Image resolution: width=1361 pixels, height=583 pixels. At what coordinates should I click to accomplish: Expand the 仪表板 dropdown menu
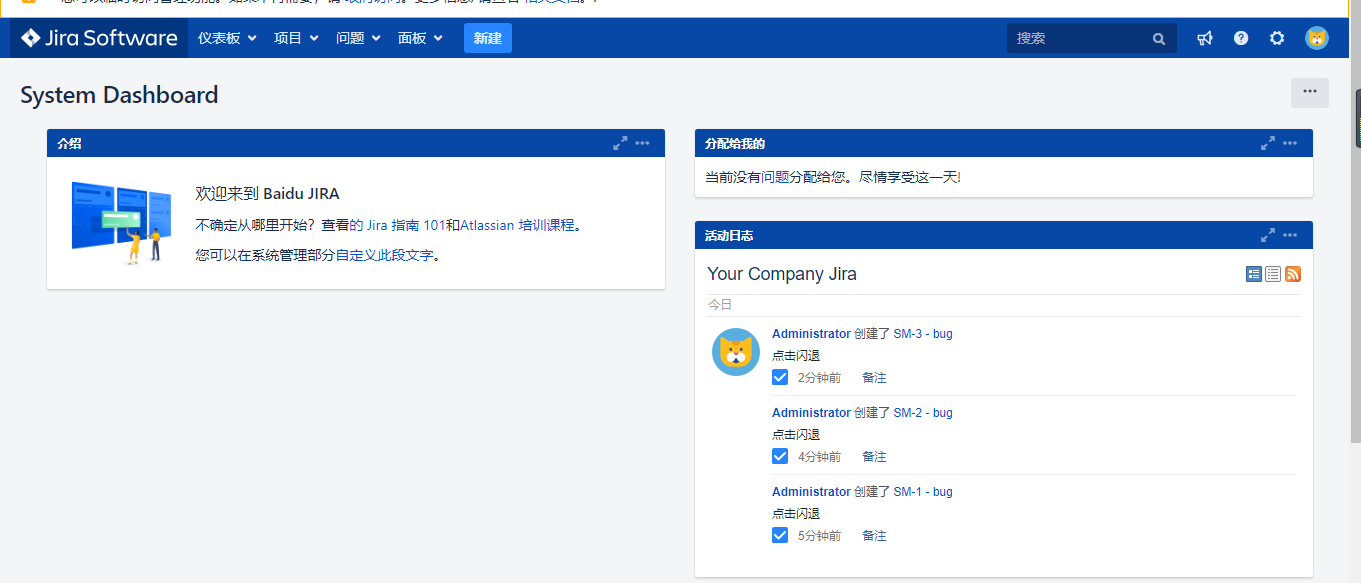pos(227,38)
